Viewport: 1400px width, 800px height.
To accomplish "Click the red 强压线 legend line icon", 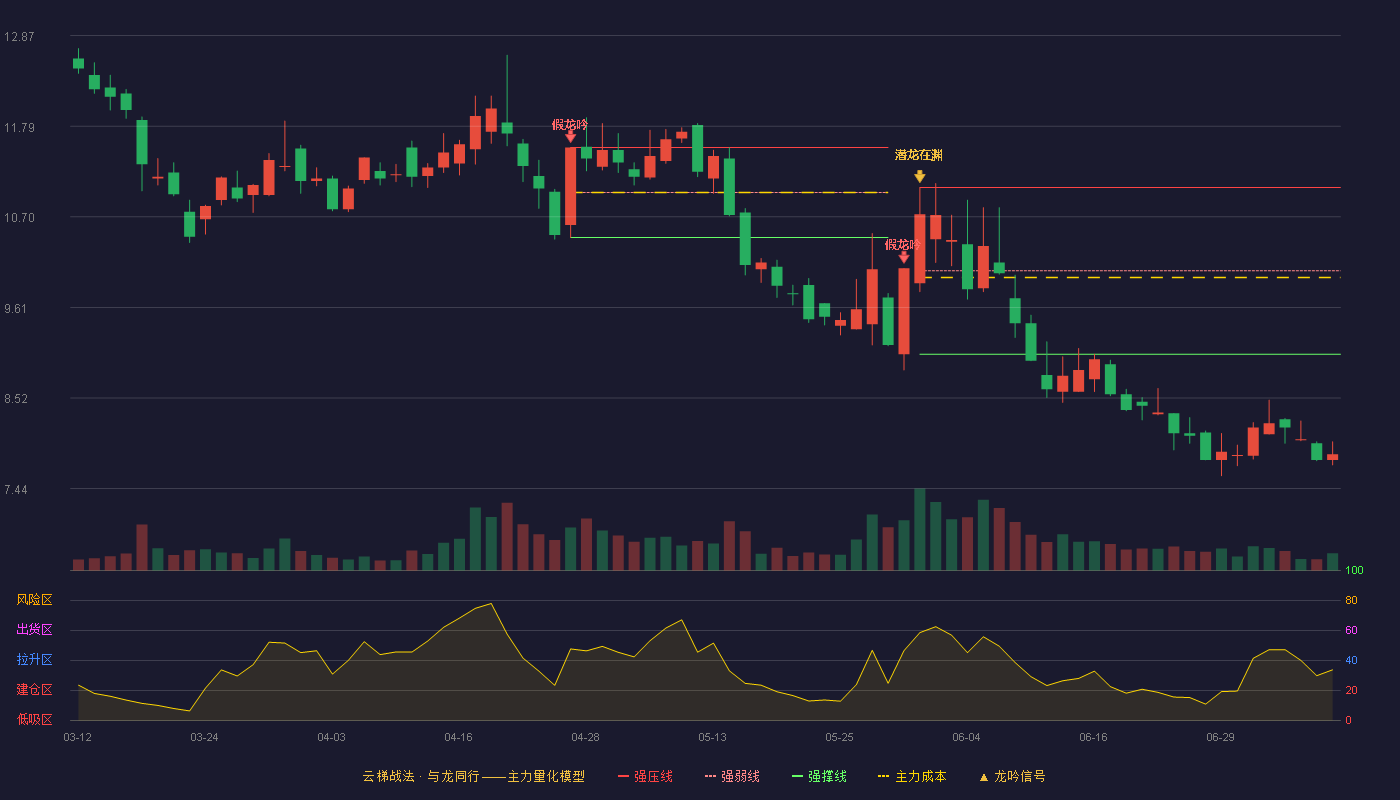I will point(623,776).
